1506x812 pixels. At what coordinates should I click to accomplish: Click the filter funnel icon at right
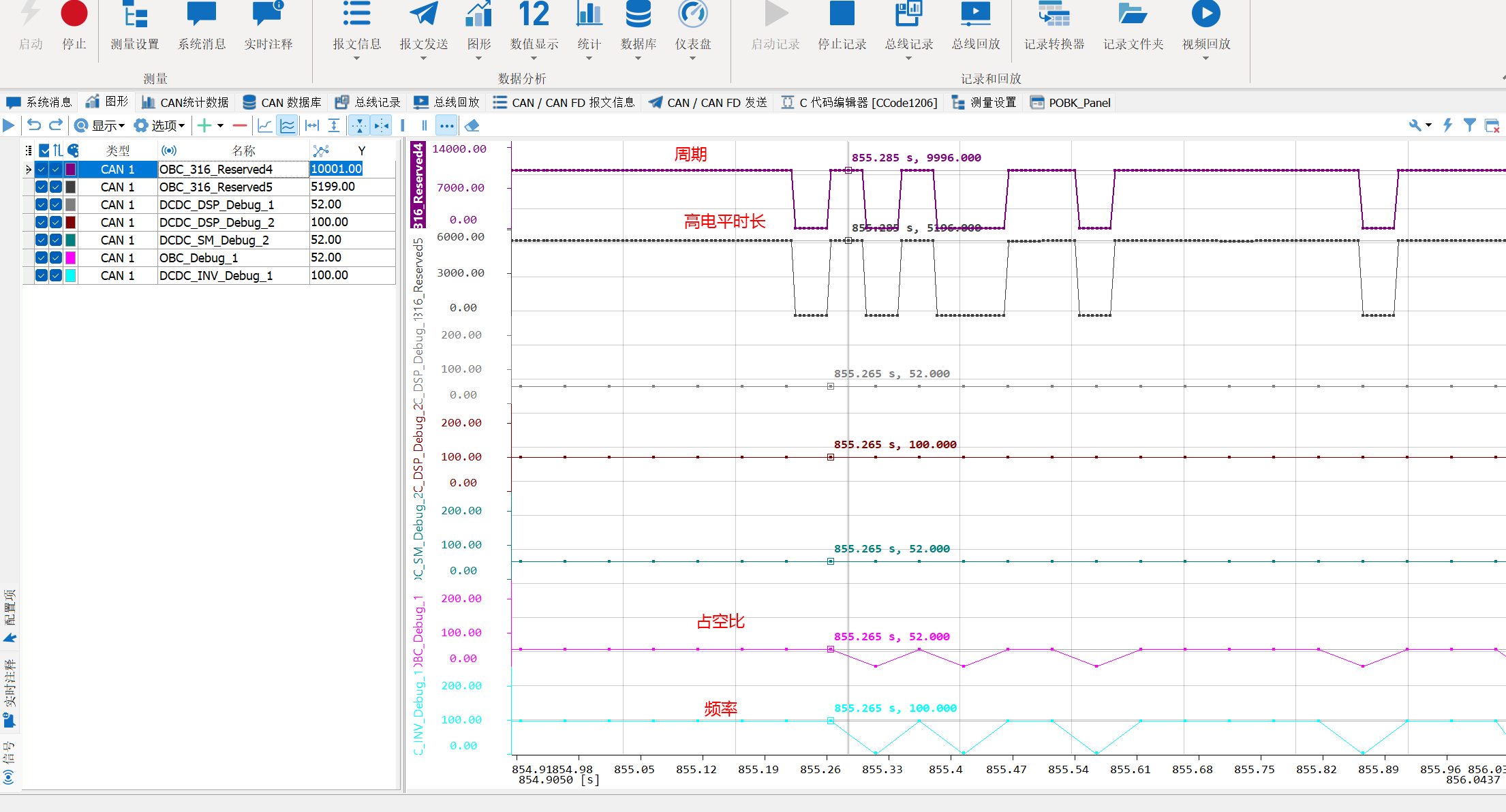(1470, 125)
